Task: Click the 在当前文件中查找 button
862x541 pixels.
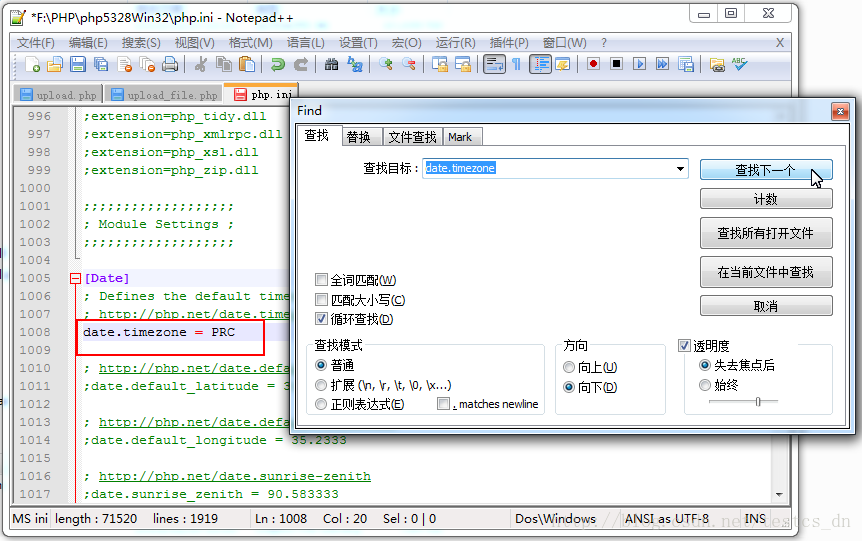Action: (766, 272)
